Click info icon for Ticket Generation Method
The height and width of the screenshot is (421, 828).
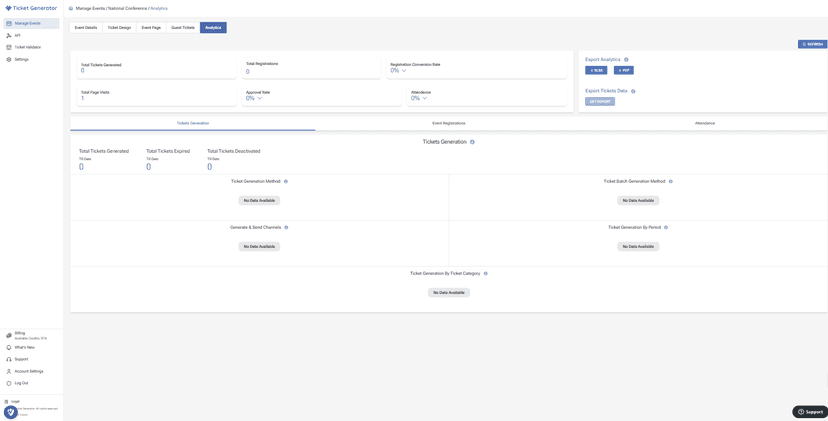click(286, 181)
